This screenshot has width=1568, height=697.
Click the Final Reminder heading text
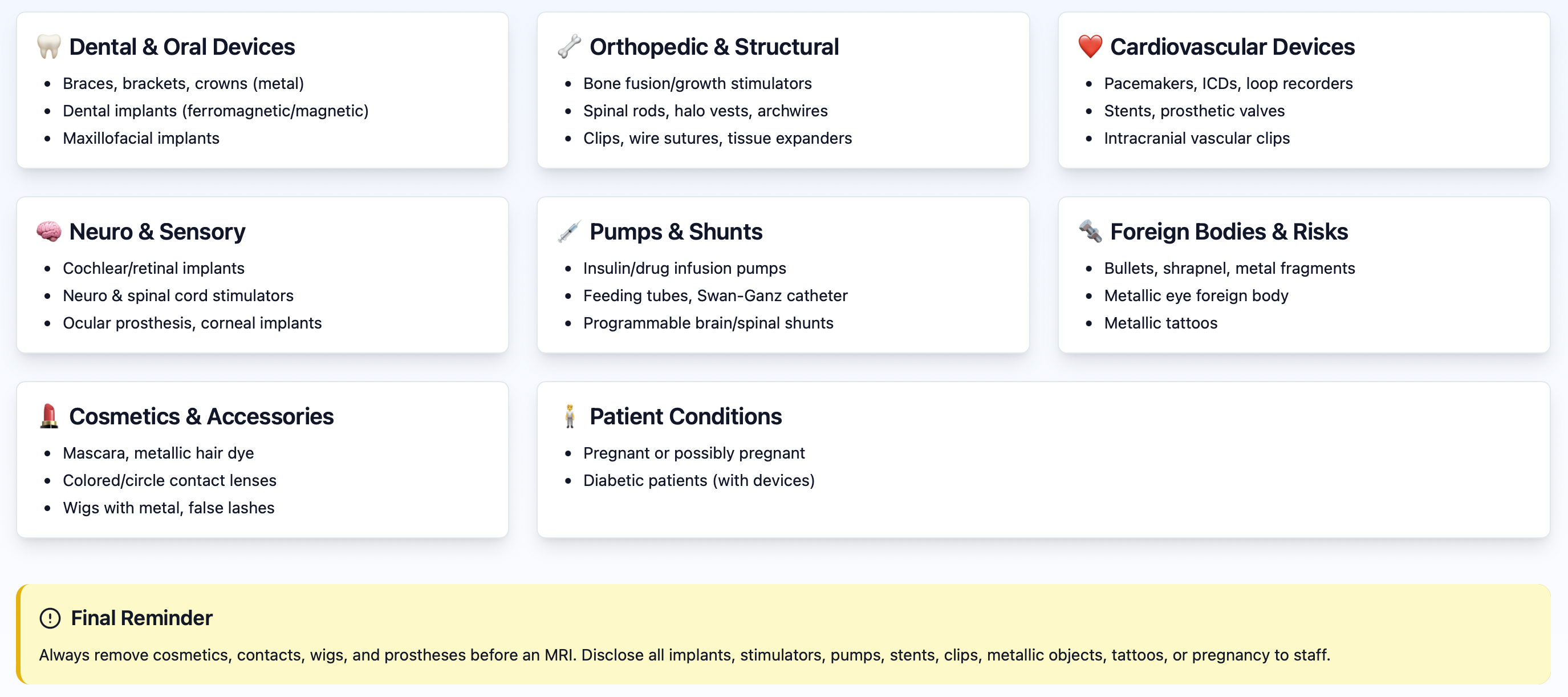click(x=142, y=618)
